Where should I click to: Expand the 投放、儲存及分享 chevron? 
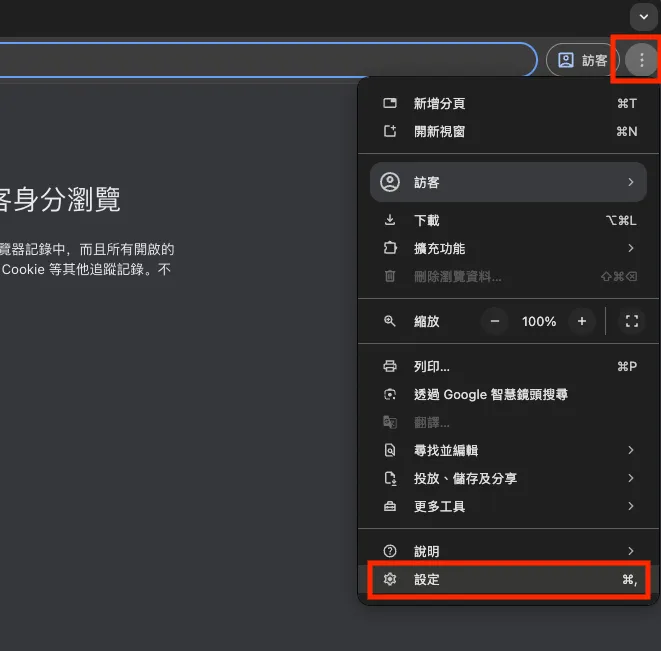631,478
